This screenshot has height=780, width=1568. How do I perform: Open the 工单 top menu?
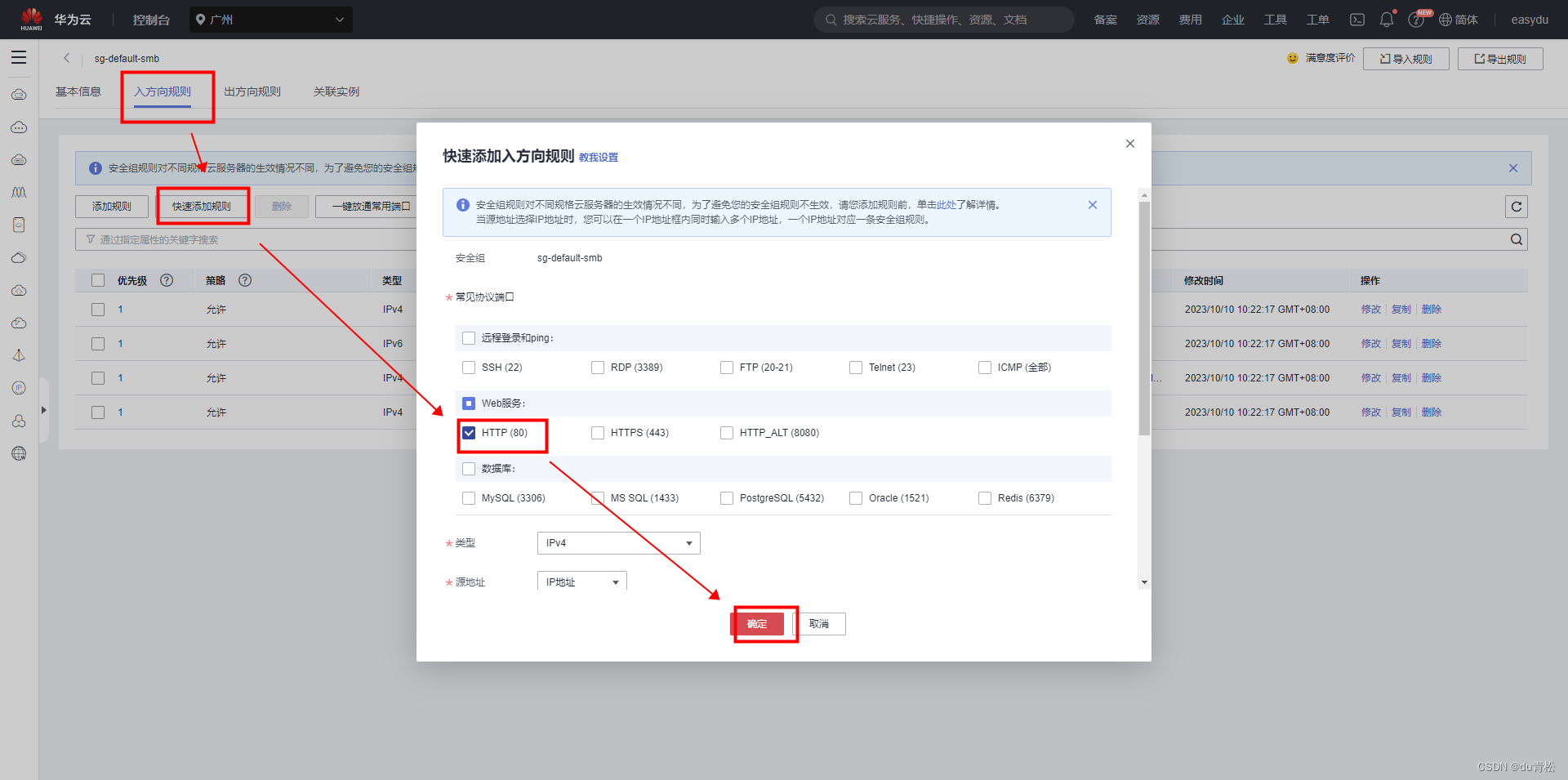[1318, 20]
